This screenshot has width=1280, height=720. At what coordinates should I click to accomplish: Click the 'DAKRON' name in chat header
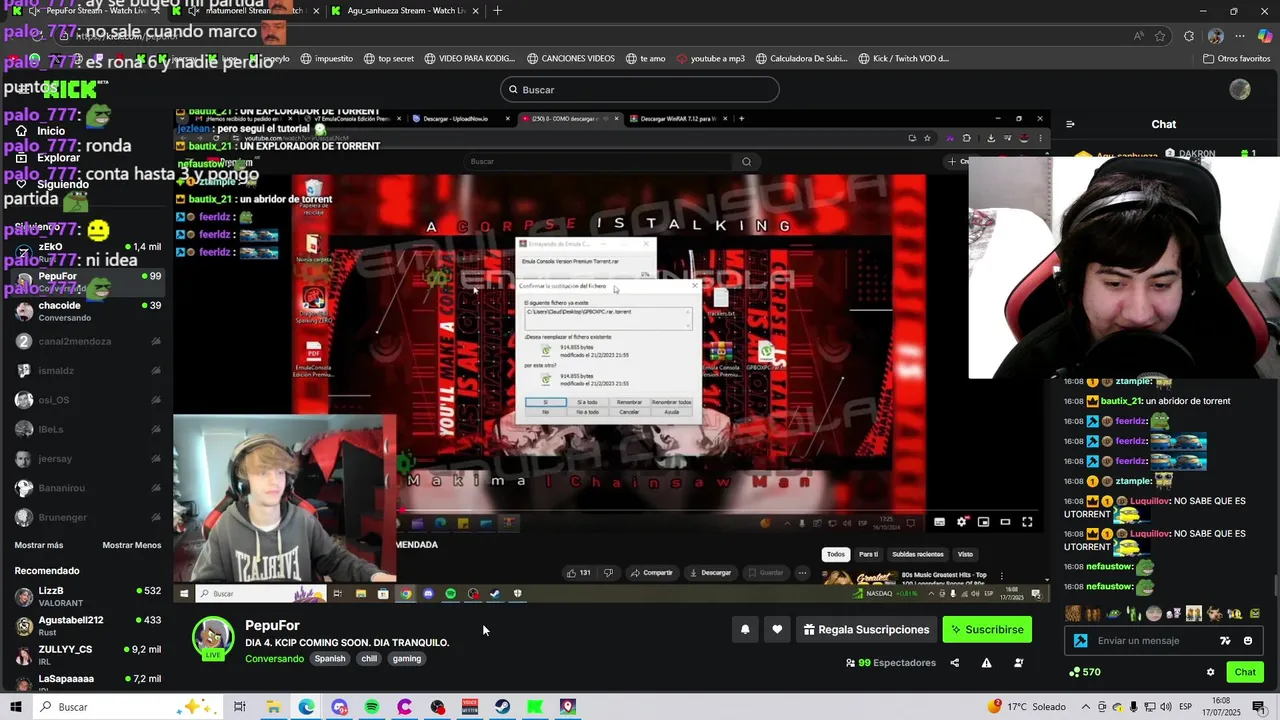pos(1197,154)
